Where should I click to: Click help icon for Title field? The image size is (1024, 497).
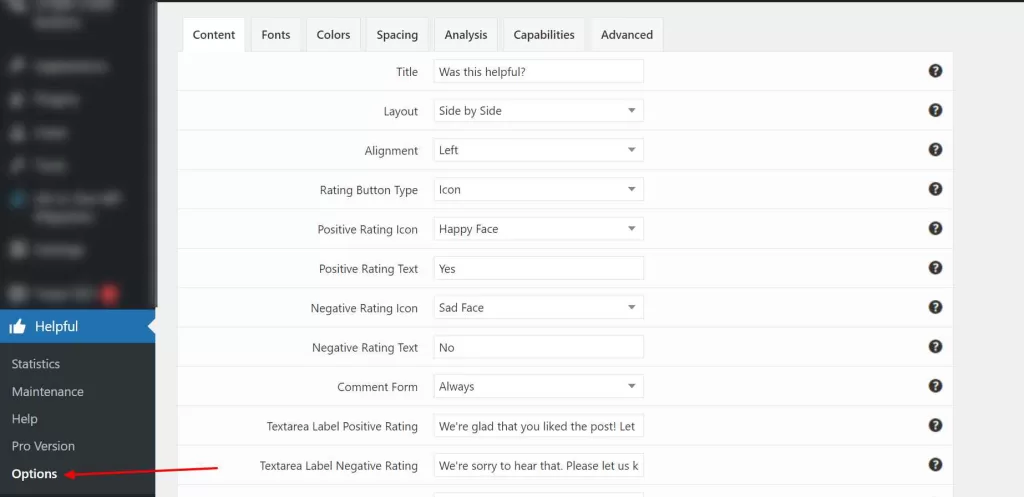(935, 71)
